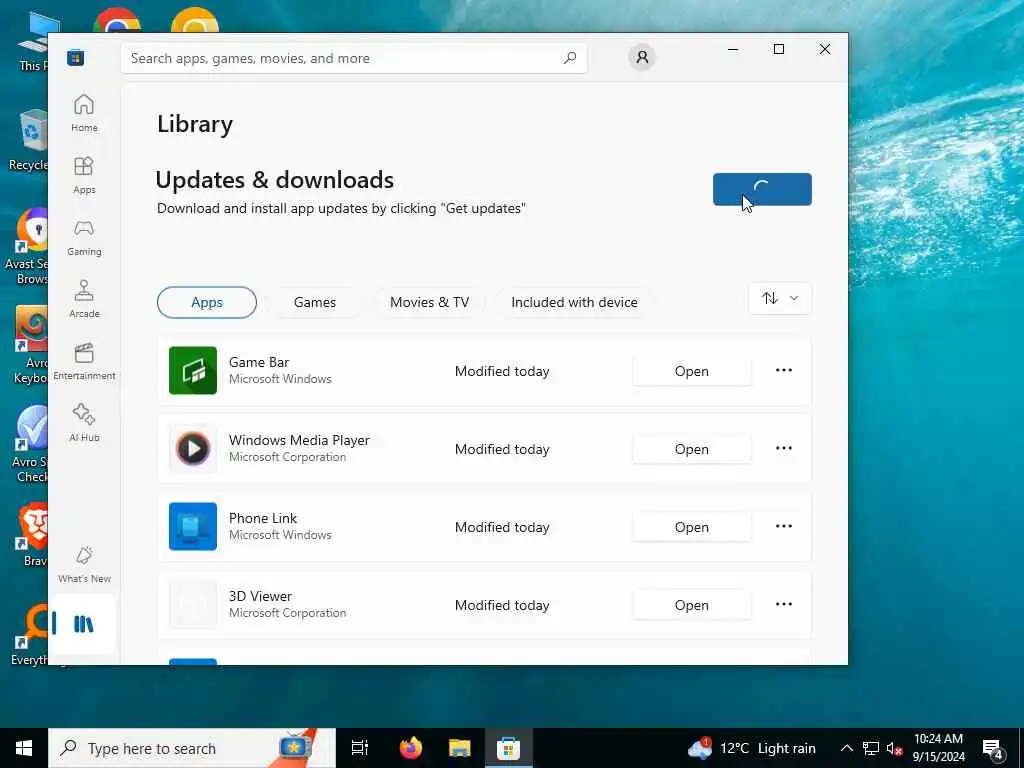Show hidden system tray icons
This screenshot has height=768, width=1024.
(846, 748)
